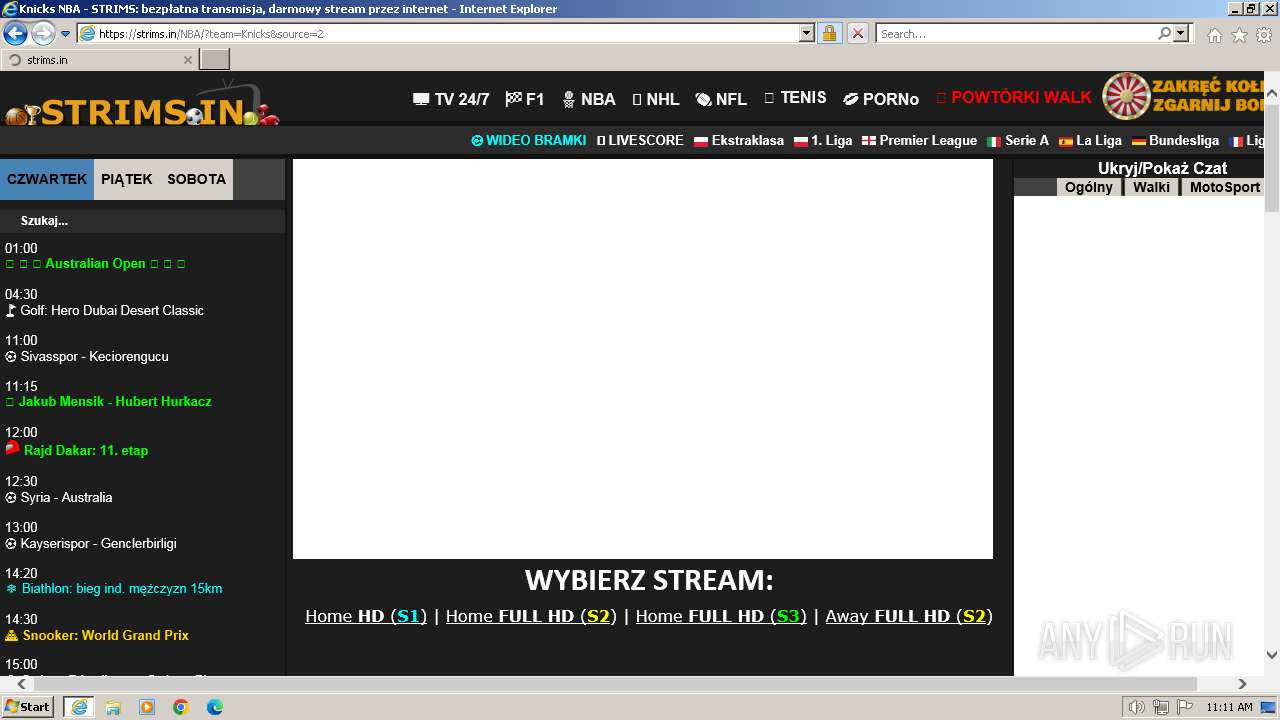Open the NBA section
Image resolution: width=1280 pixels, height=720 pixels.
coord(589,99)
